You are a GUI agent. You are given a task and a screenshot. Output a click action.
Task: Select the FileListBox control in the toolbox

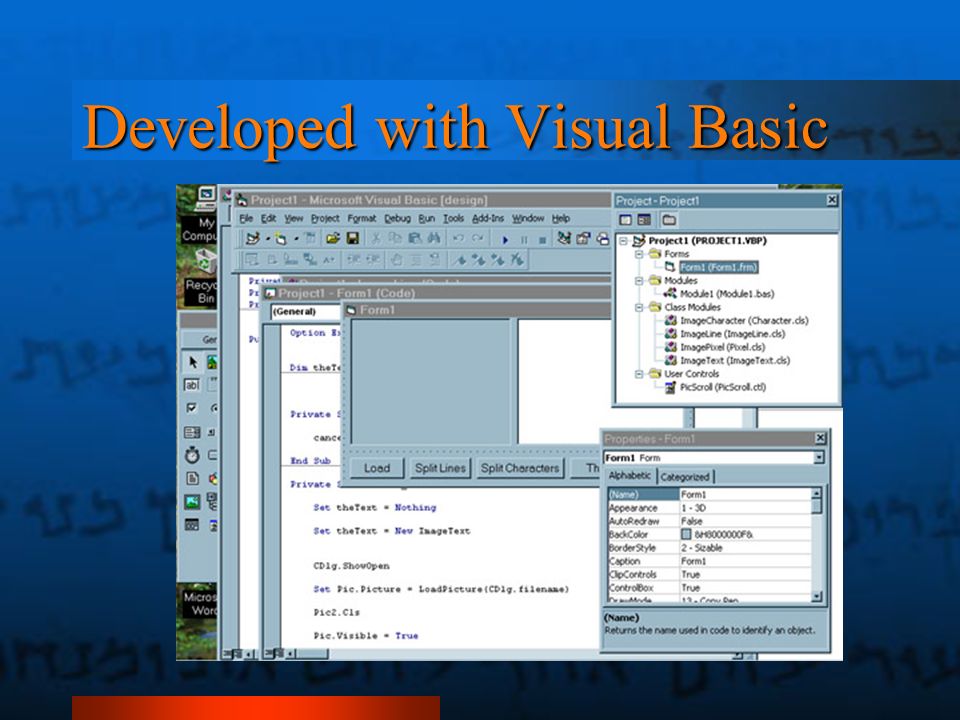pyautogui.click(x=192, y=478)
